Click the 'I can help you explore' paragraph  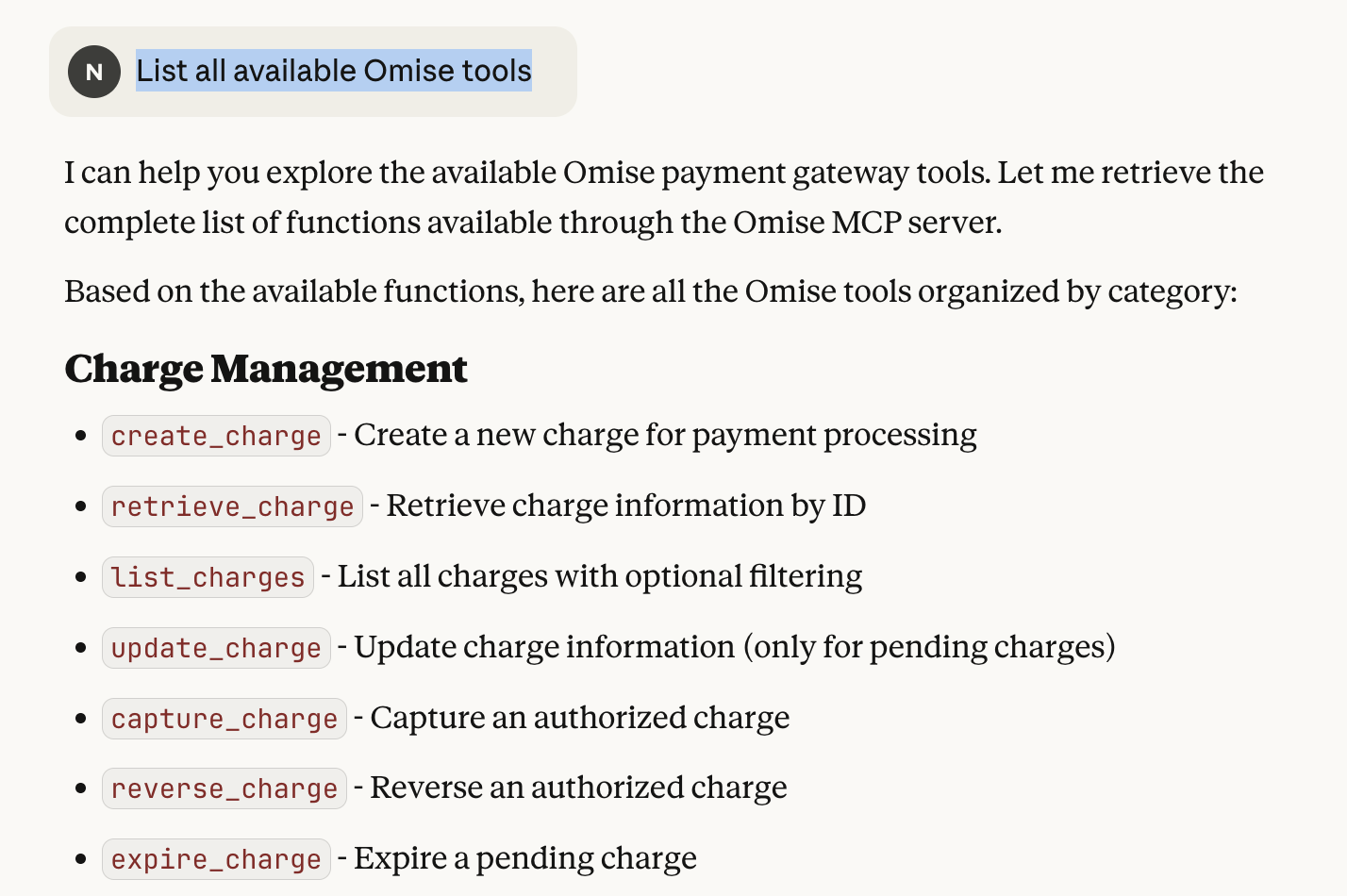(x=663, y=197)
